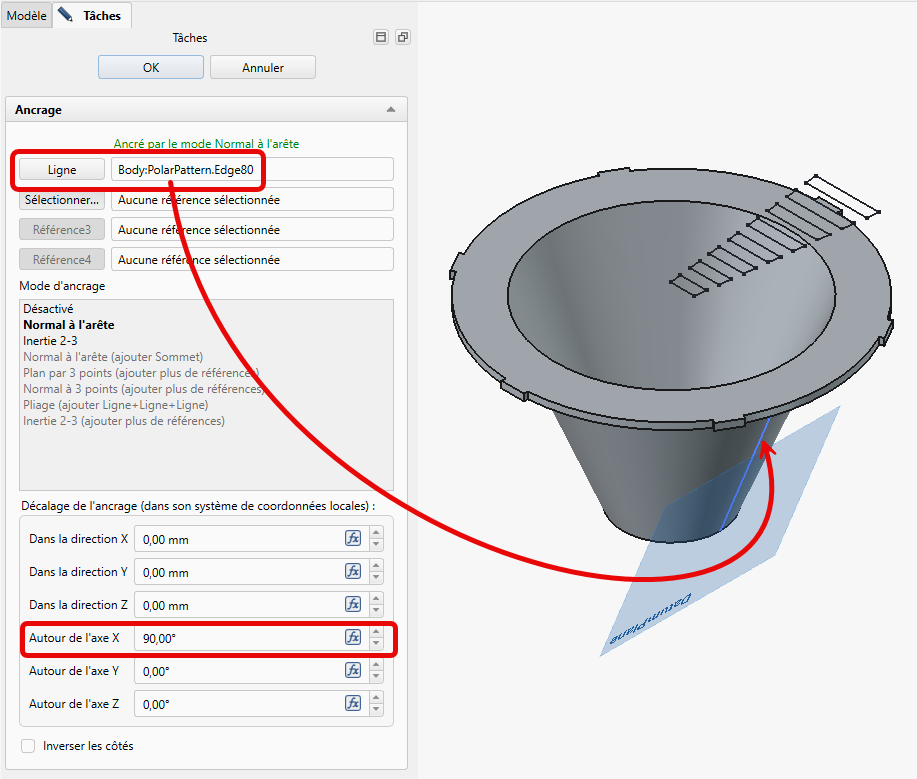
Task: Open expression editor for Dans la direction Z
Action: (x=353, y=605)
